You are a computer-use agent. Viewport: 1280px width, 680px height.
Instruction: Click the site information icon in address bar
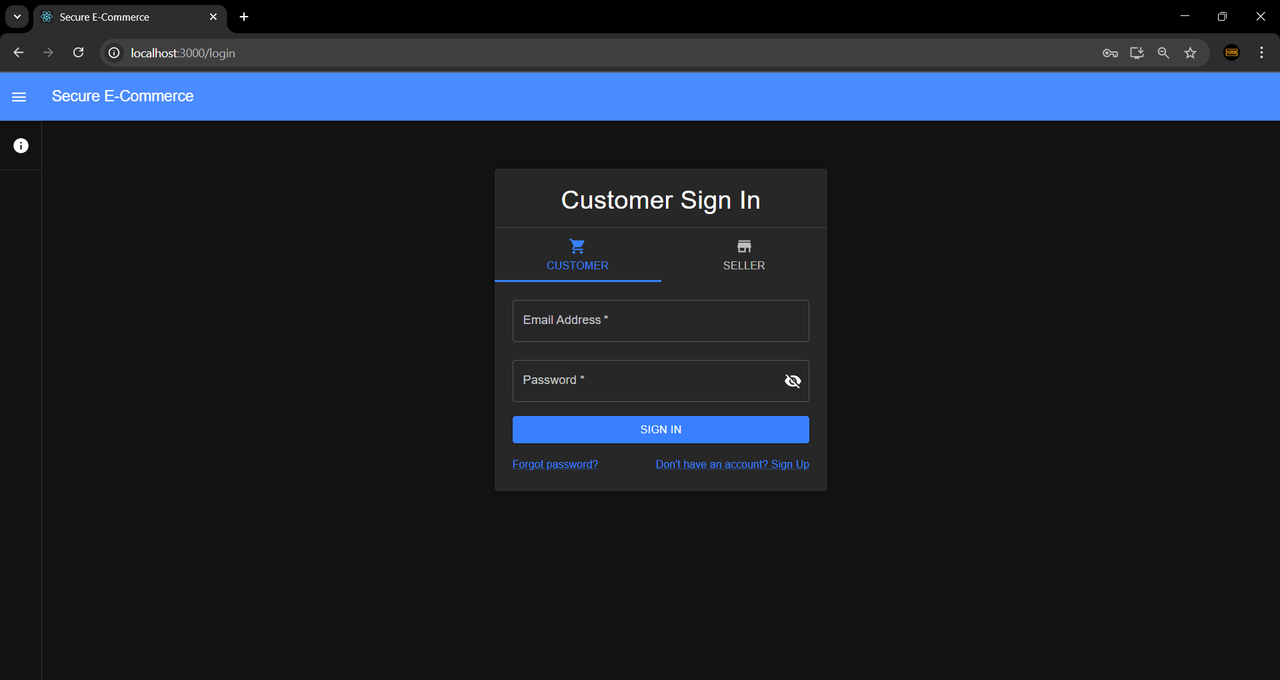(114, 53)
